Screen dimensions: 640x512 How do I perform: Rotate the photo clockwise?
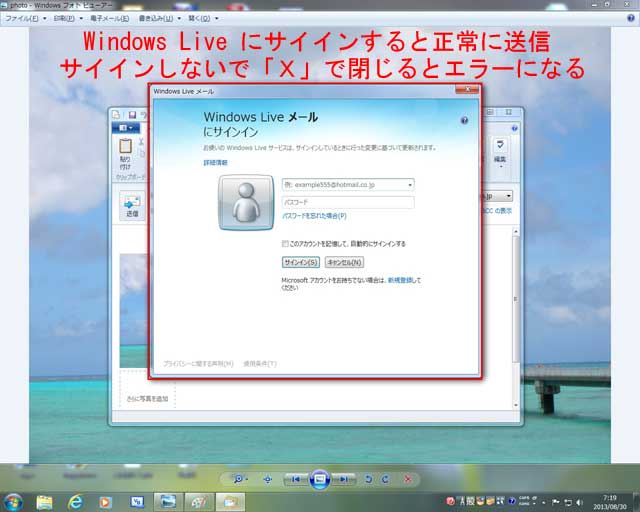pos(385,479)
